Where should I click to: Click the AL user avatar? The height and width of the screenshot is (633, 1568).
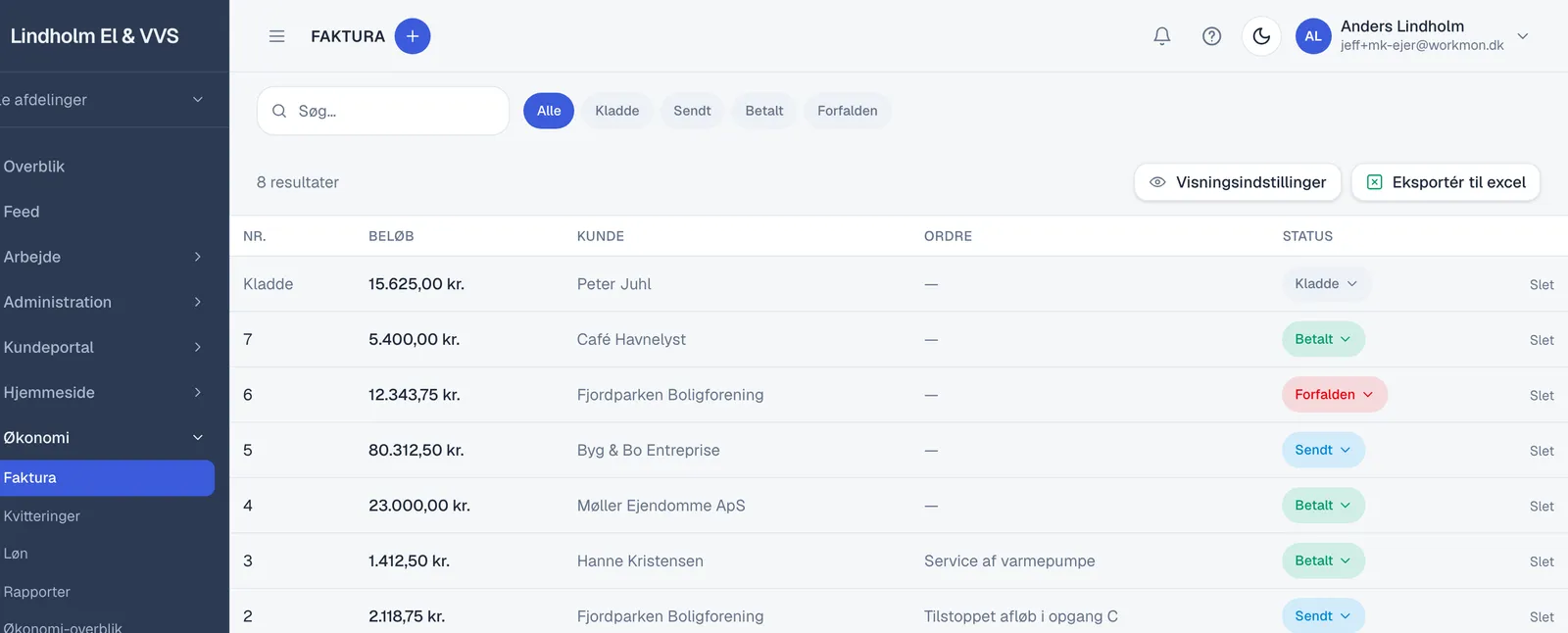pos(1313,36)
